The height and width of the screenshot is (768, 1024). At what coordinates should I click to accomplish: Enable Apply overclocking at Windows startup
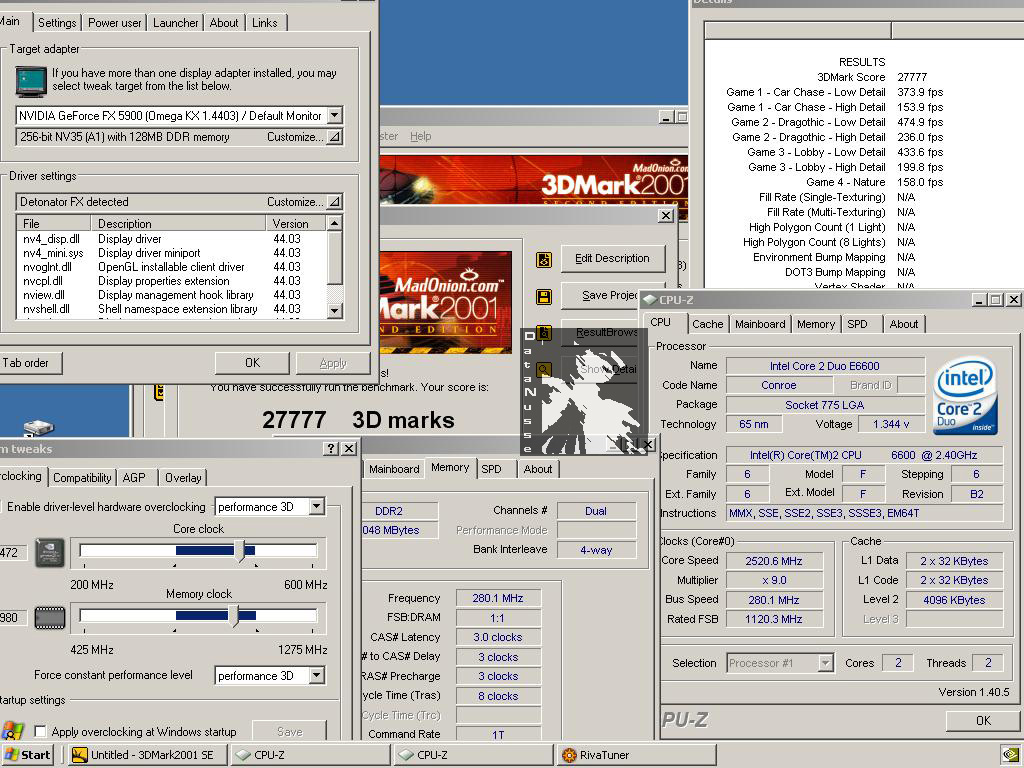pyautogui.click(x=40, y=731)
